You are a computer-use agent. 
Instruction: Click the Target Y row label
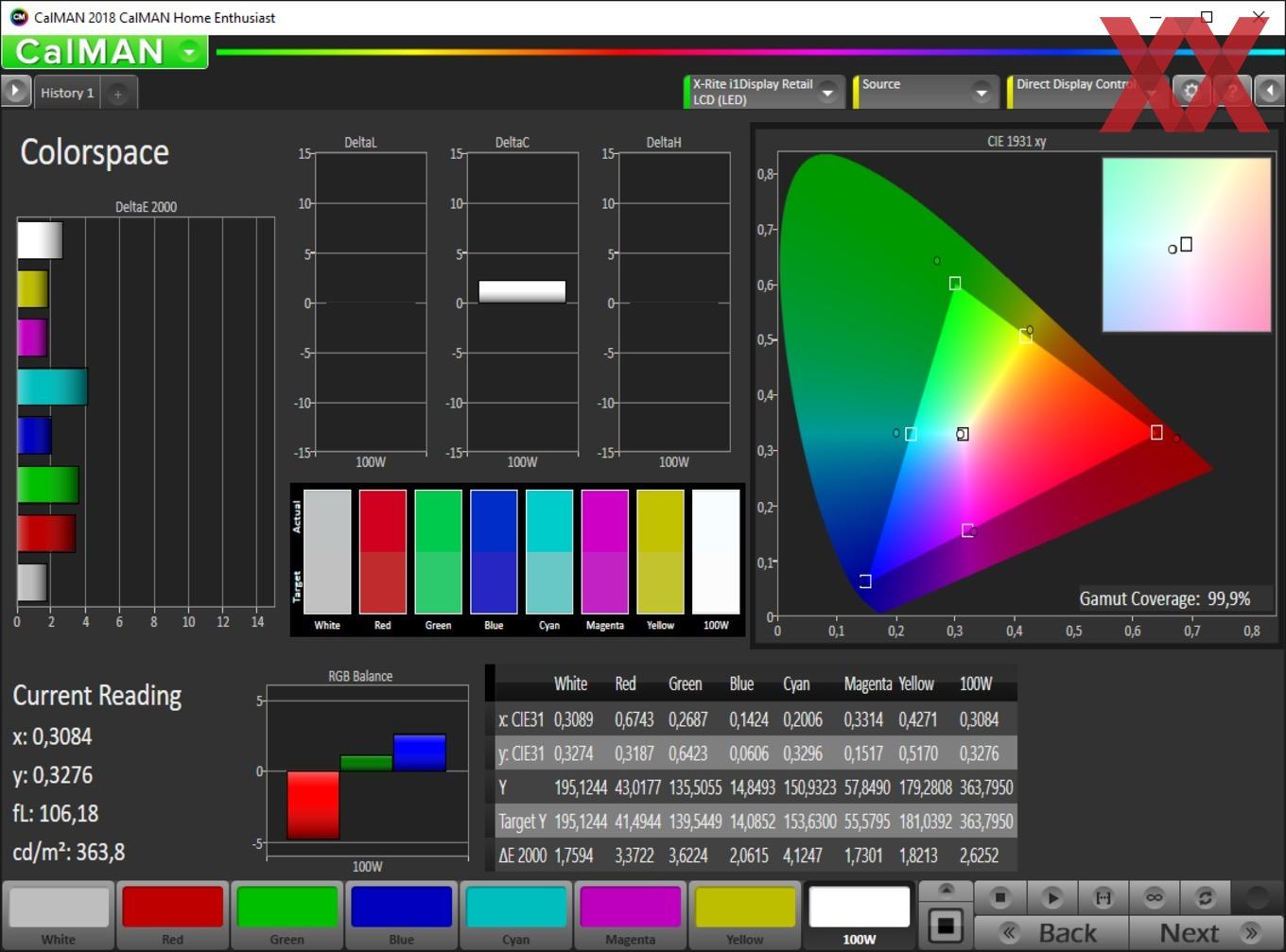click(523, 822)
